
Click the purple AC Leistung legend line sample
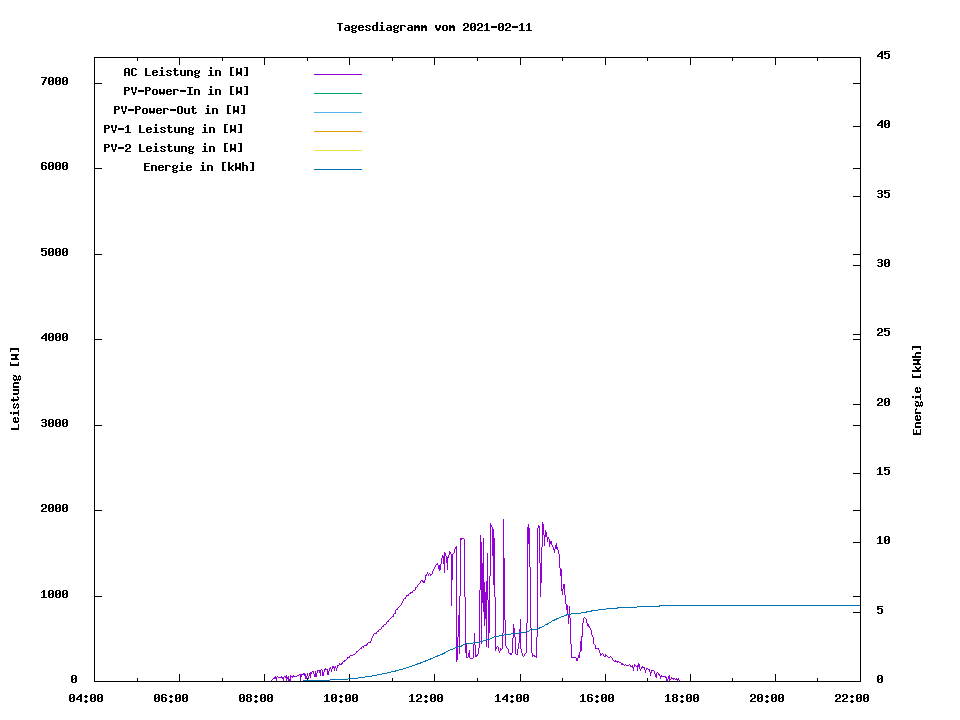337,74
